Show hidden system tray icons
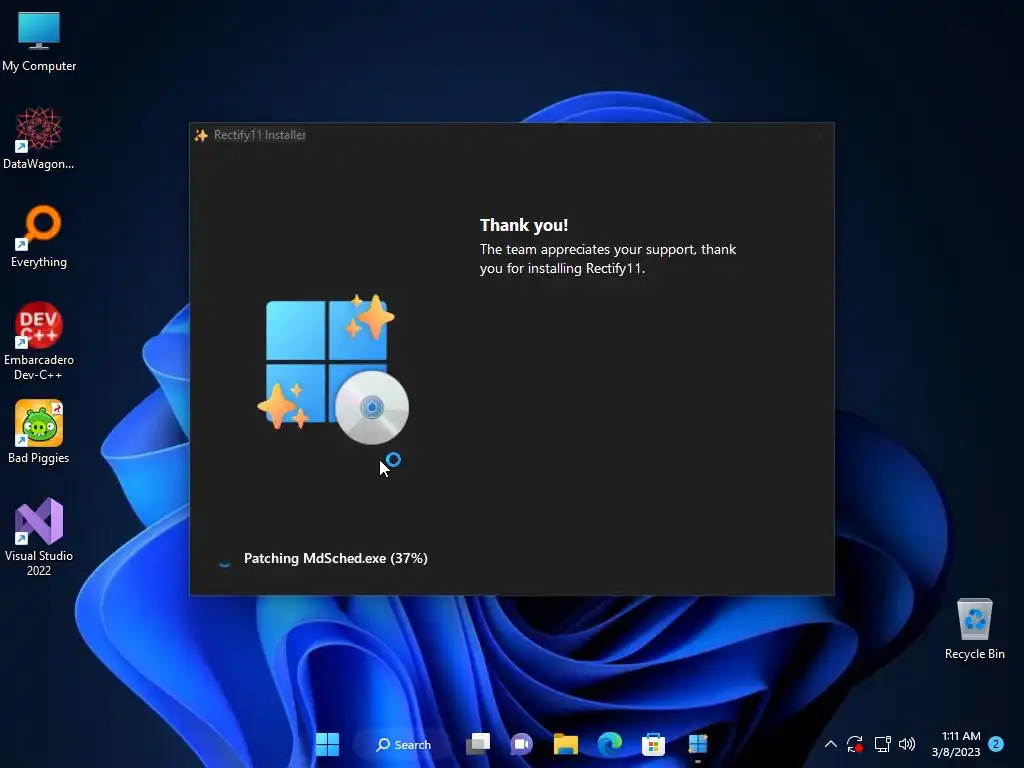The height and width of the screenshot is (768, 1024). [831, 744]
